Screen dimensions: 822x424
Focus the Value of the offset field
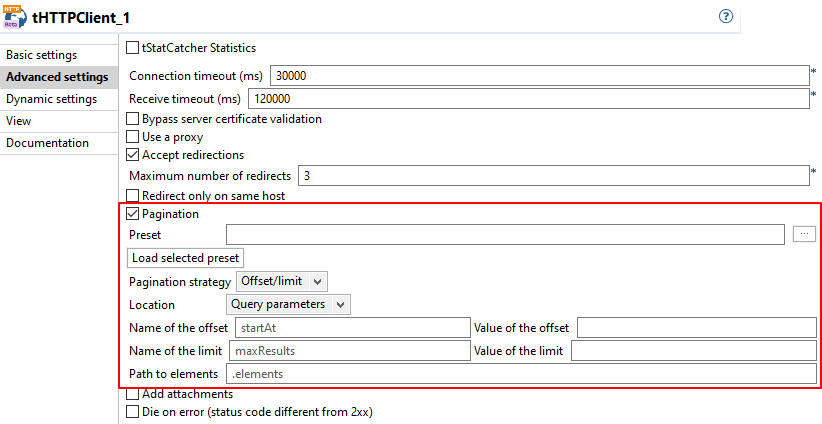point(696,328)
